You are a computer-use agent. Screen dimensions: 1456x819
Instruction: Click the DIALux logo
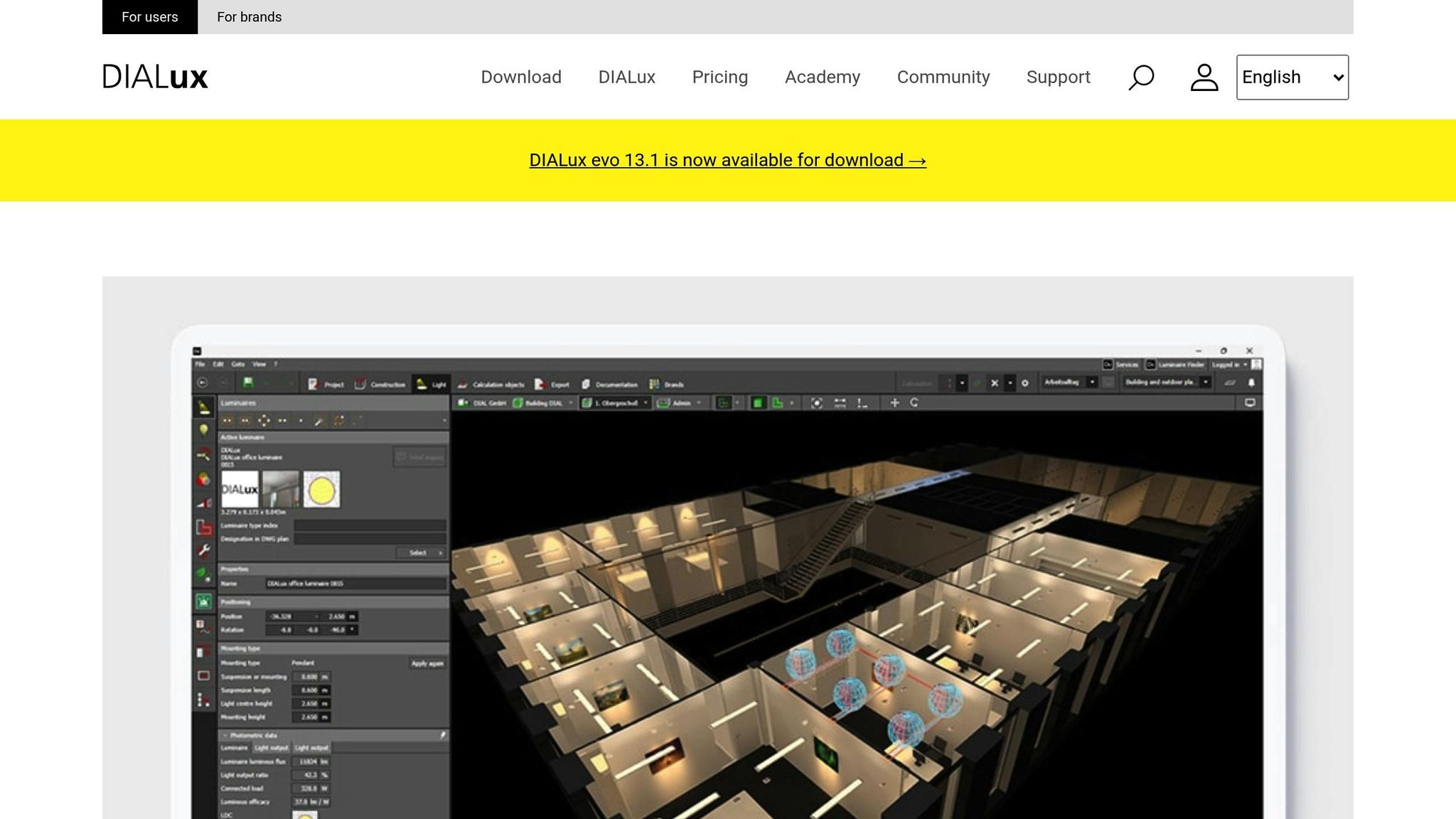[155, 77]
